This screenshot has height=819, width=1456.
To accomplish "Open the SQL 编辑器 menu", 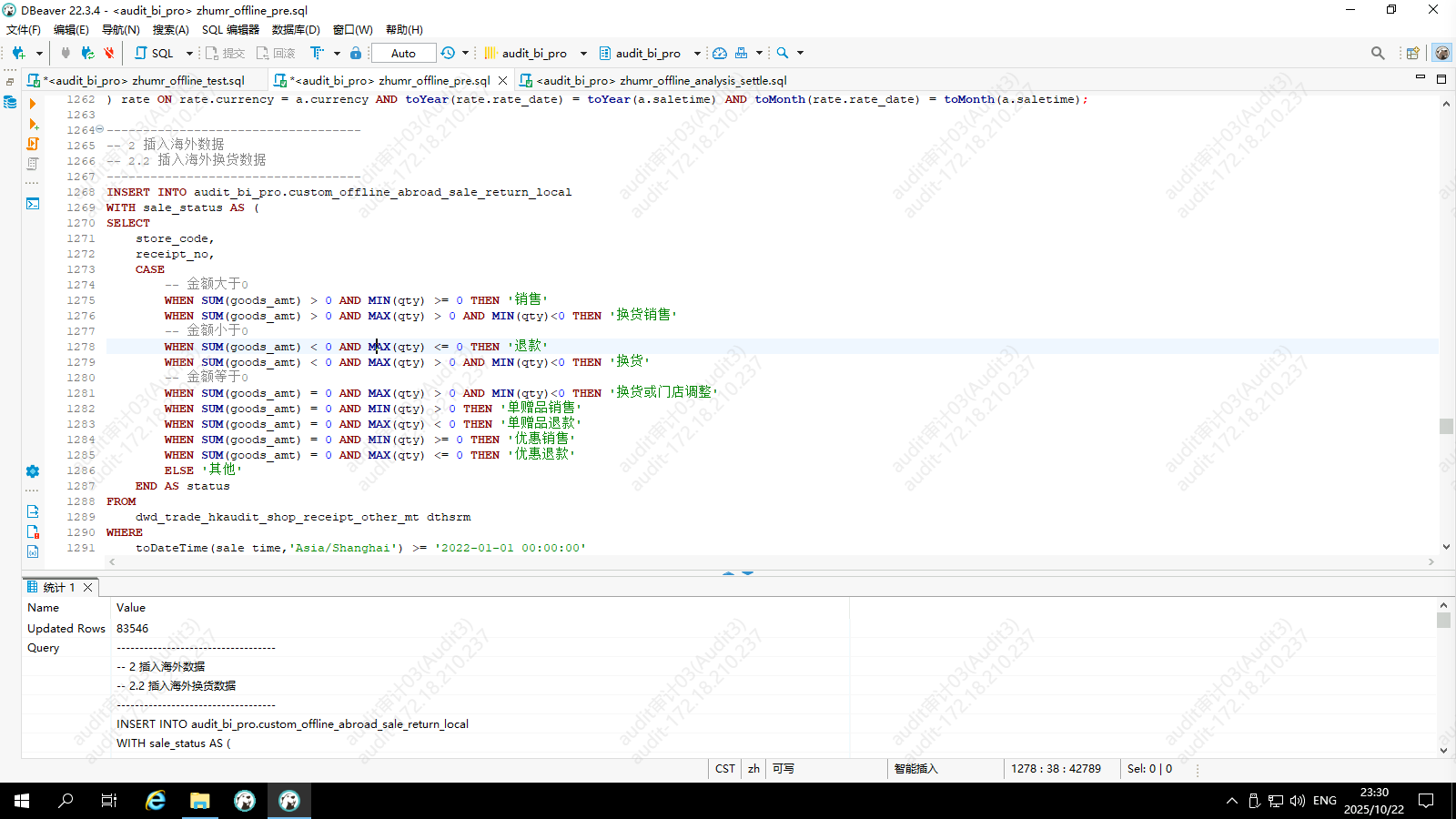I will click(230, 30).
